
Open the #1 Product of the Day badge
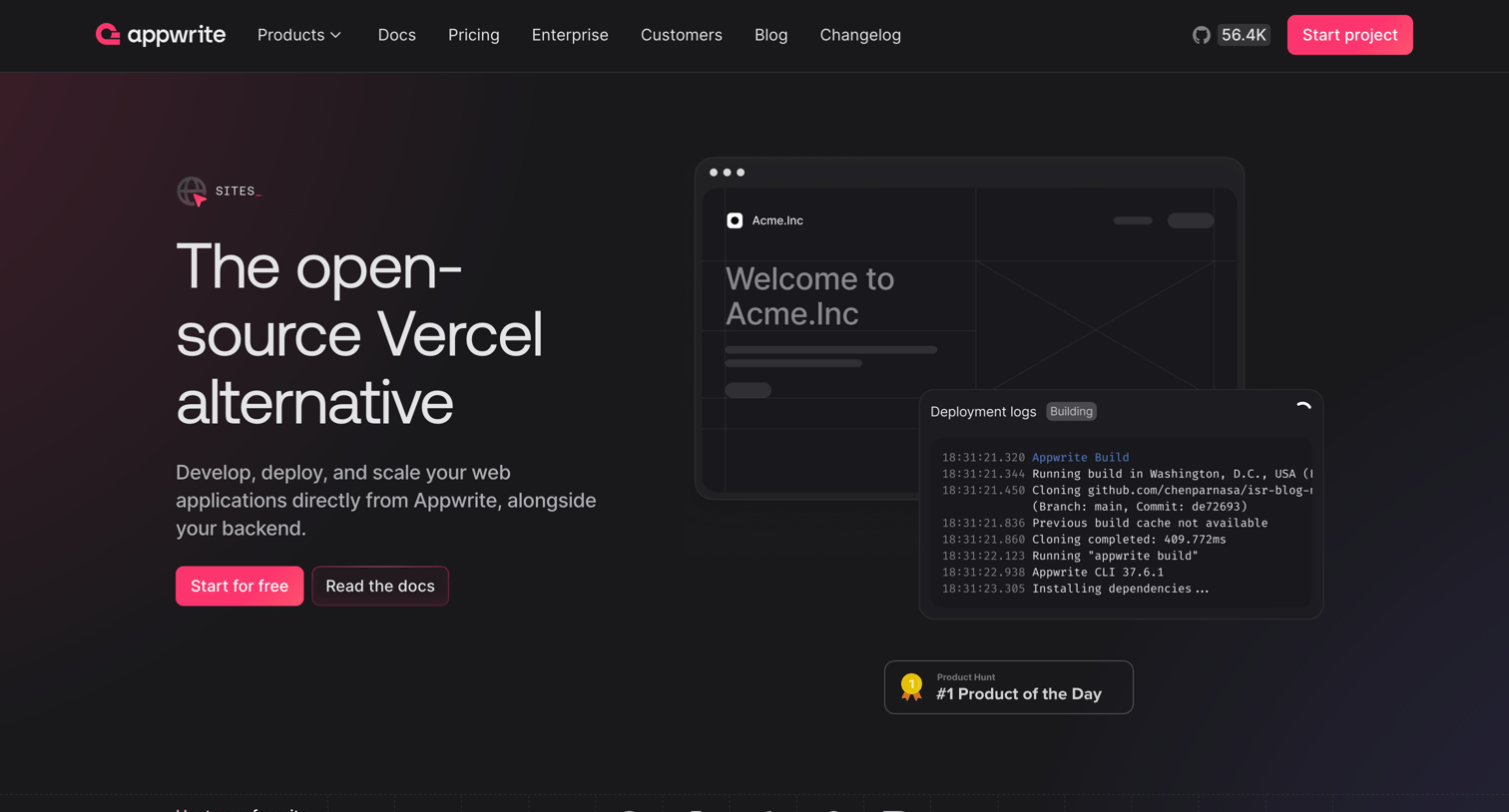pyautogui.click(x=1008, y=687)
